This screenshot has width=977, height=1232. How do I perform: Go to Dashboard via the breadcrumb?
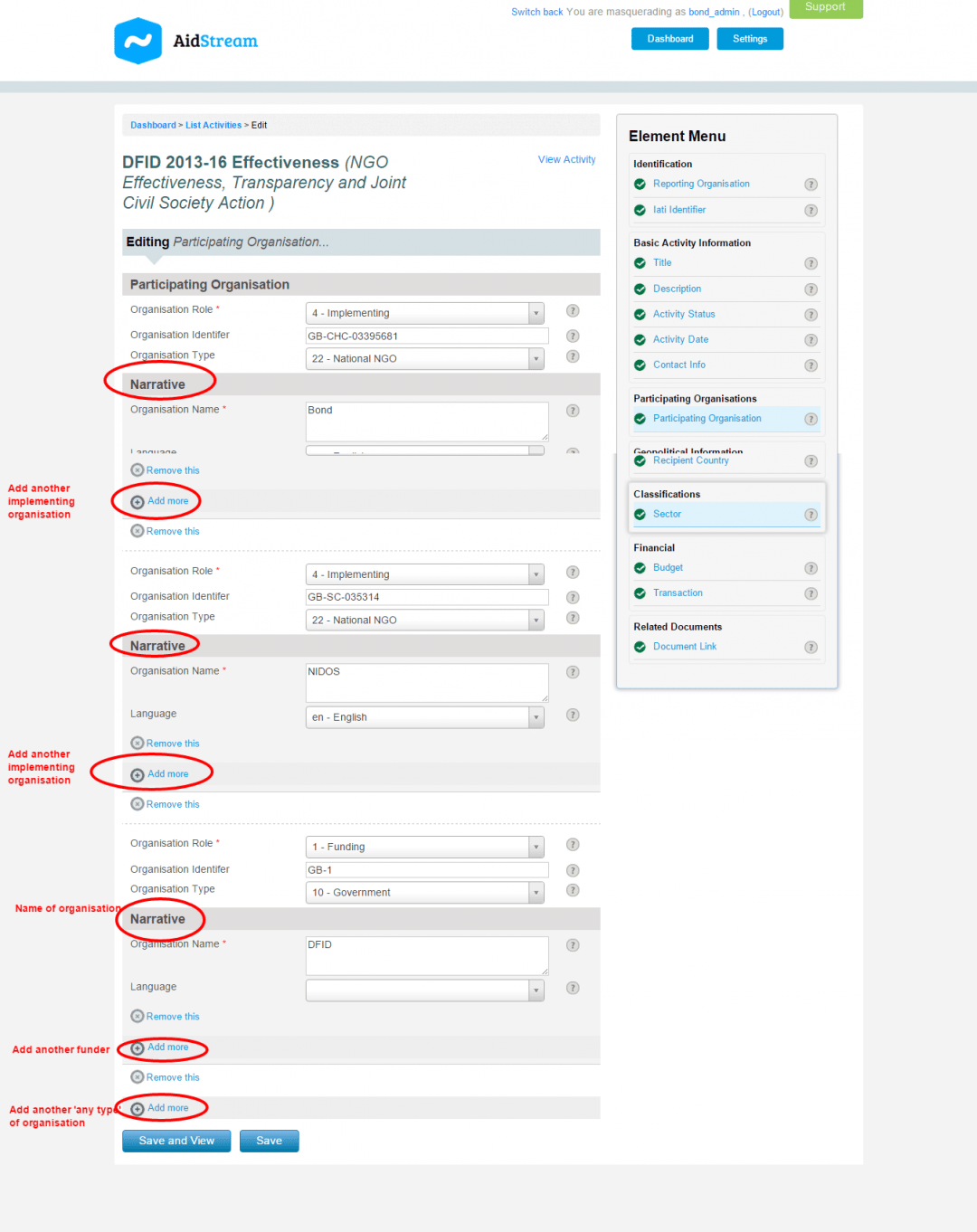point(153,125)
